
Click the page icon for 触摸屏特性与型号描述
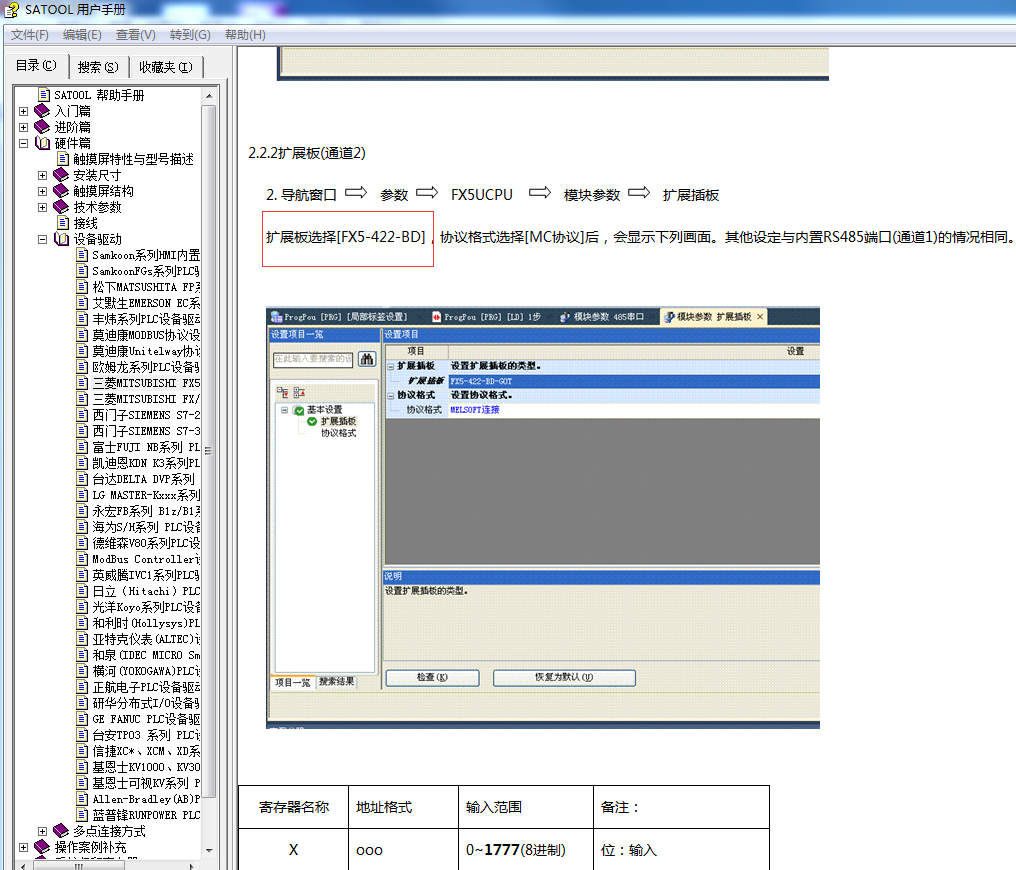63,159
